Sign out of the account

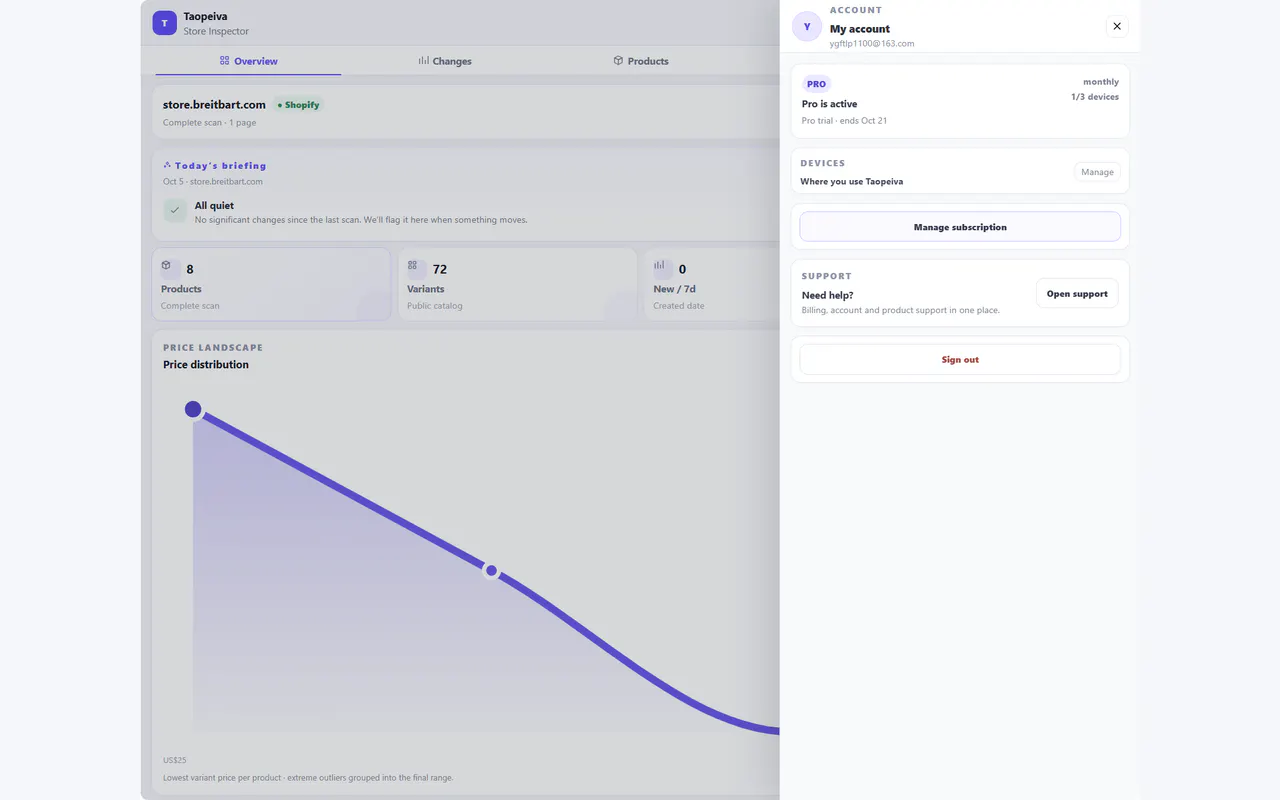[x=960, y=359]
